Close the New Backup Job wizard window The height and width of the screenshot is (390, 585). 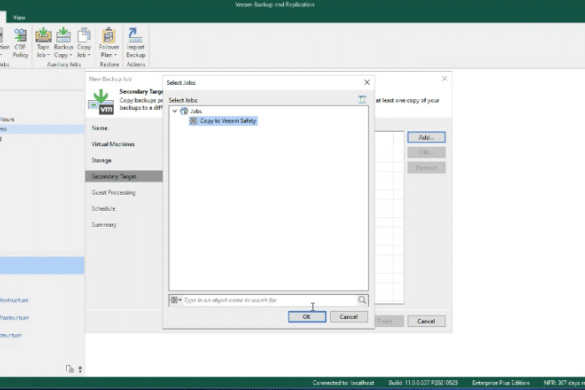(444, 79)
